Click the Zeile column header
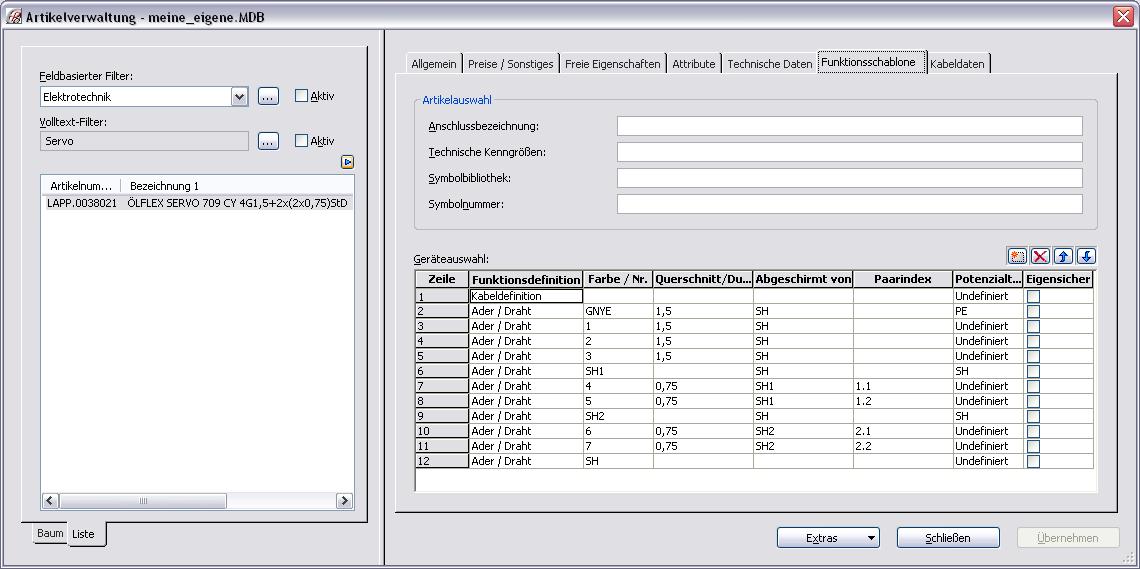The image size is (1140, 569). pos(442,279)
